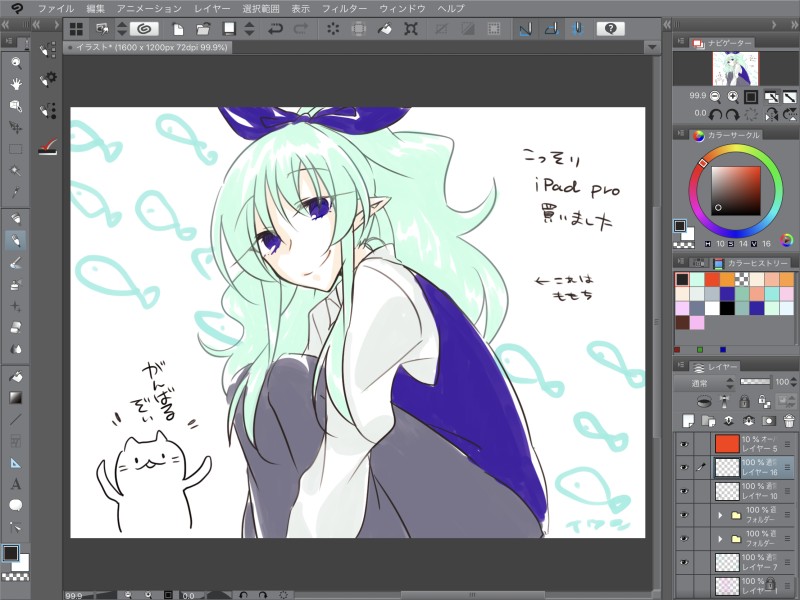The width and height of the screenshot is (800, 600).
Task: Toggle Lock Layer padlock icon
Action: point(744,402)
